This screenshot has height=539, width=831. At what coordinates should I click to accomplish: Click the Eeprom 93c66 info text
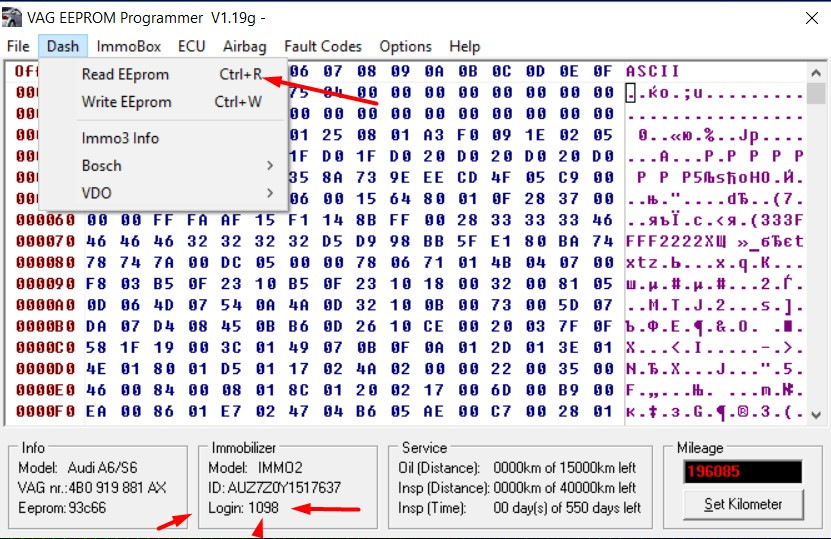click(62, 508)
